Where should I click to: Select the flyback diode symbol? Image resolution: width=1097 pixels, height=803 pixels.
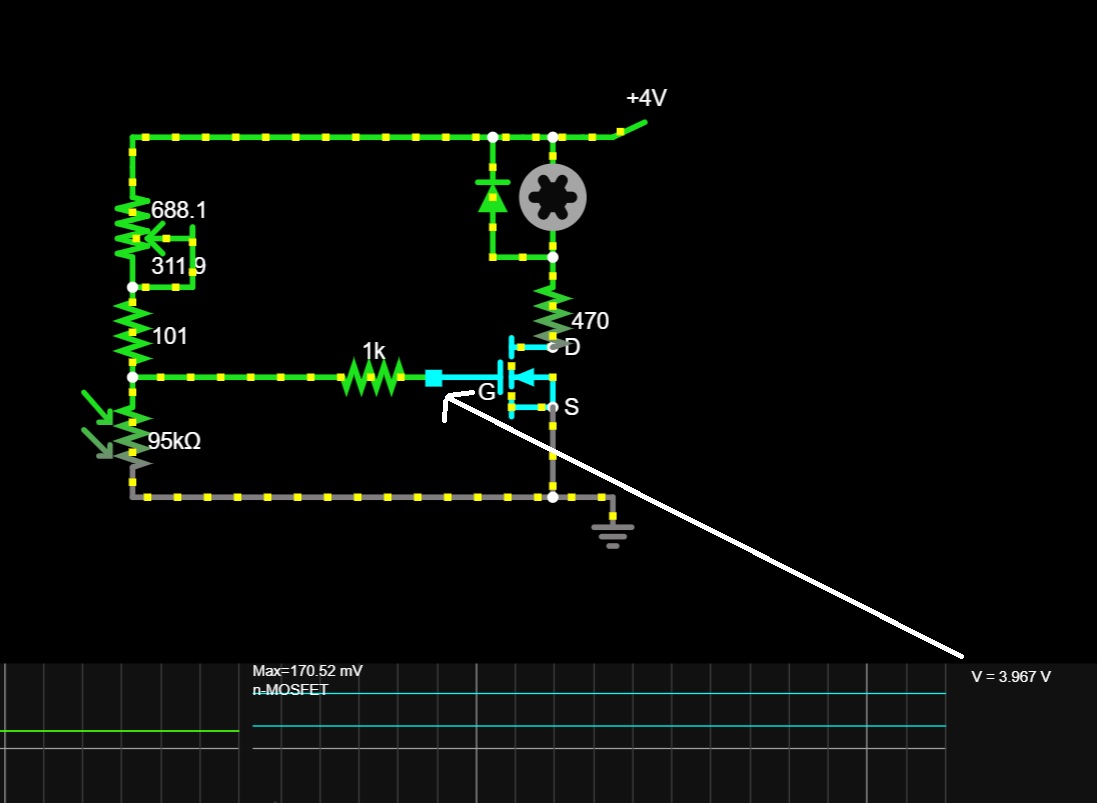point(493,196)
